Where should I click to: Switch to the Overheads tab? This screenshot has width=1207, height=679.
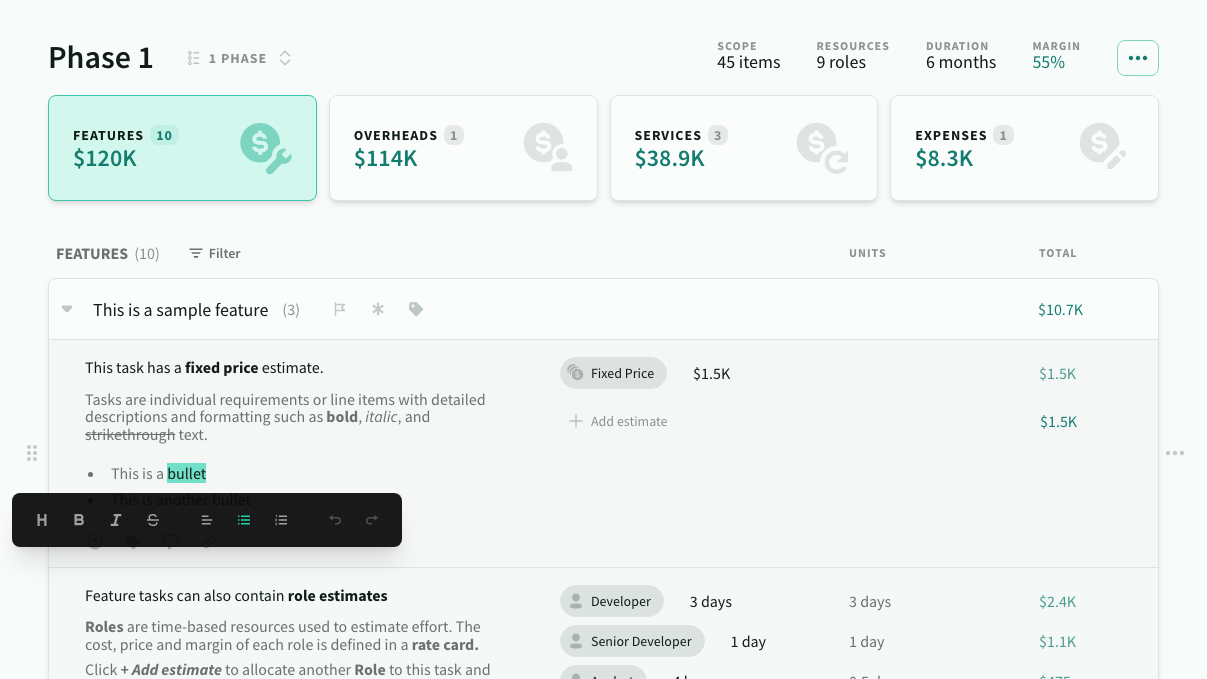pos(463,148)
